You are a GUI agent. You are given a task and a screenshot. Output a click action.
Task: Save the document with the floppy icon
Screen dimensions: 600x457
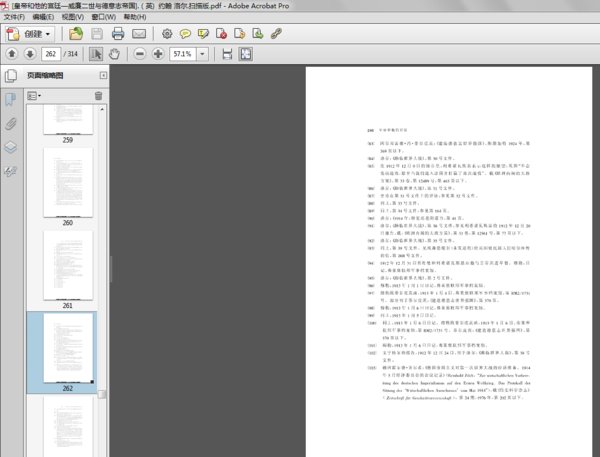pos(97,34)
